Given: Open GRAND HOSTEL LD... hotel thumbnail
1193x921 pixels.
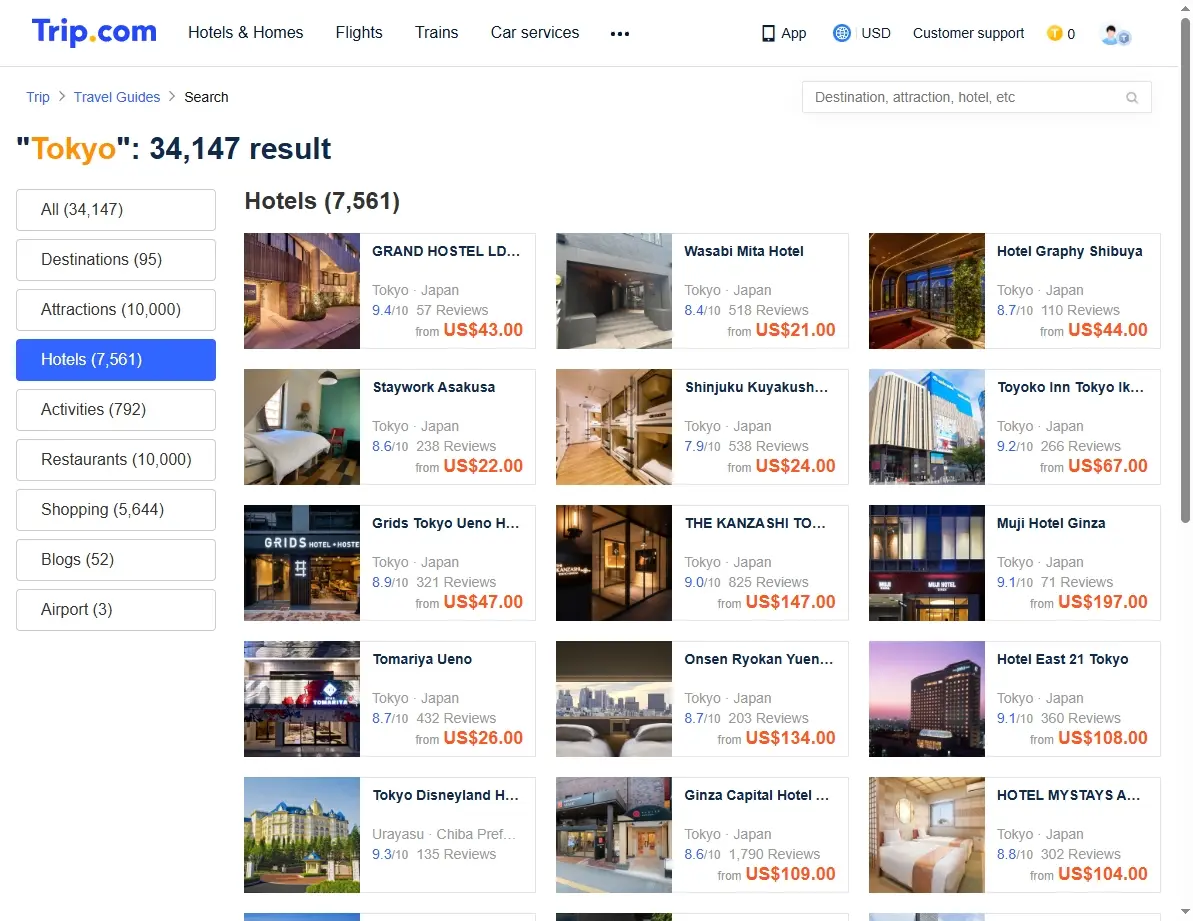Looking at the screenshot, I should click(302, 291).
